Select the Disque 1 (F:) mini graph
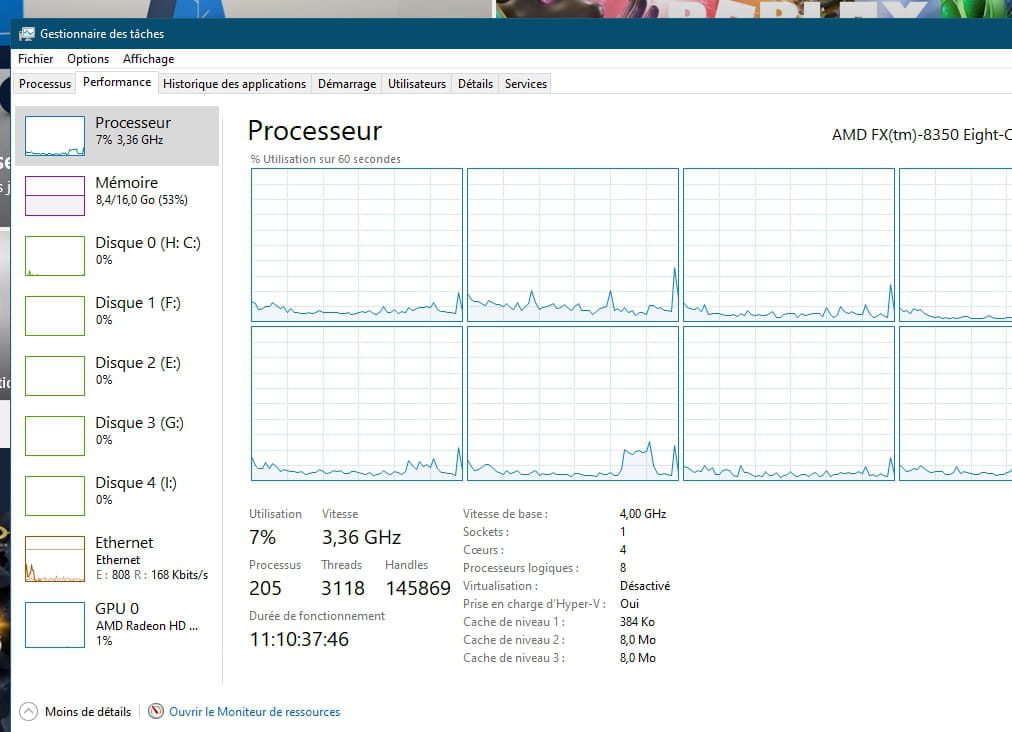This screenshot has width=1012, height=732. pyautogui.click(x=55, y=316)
